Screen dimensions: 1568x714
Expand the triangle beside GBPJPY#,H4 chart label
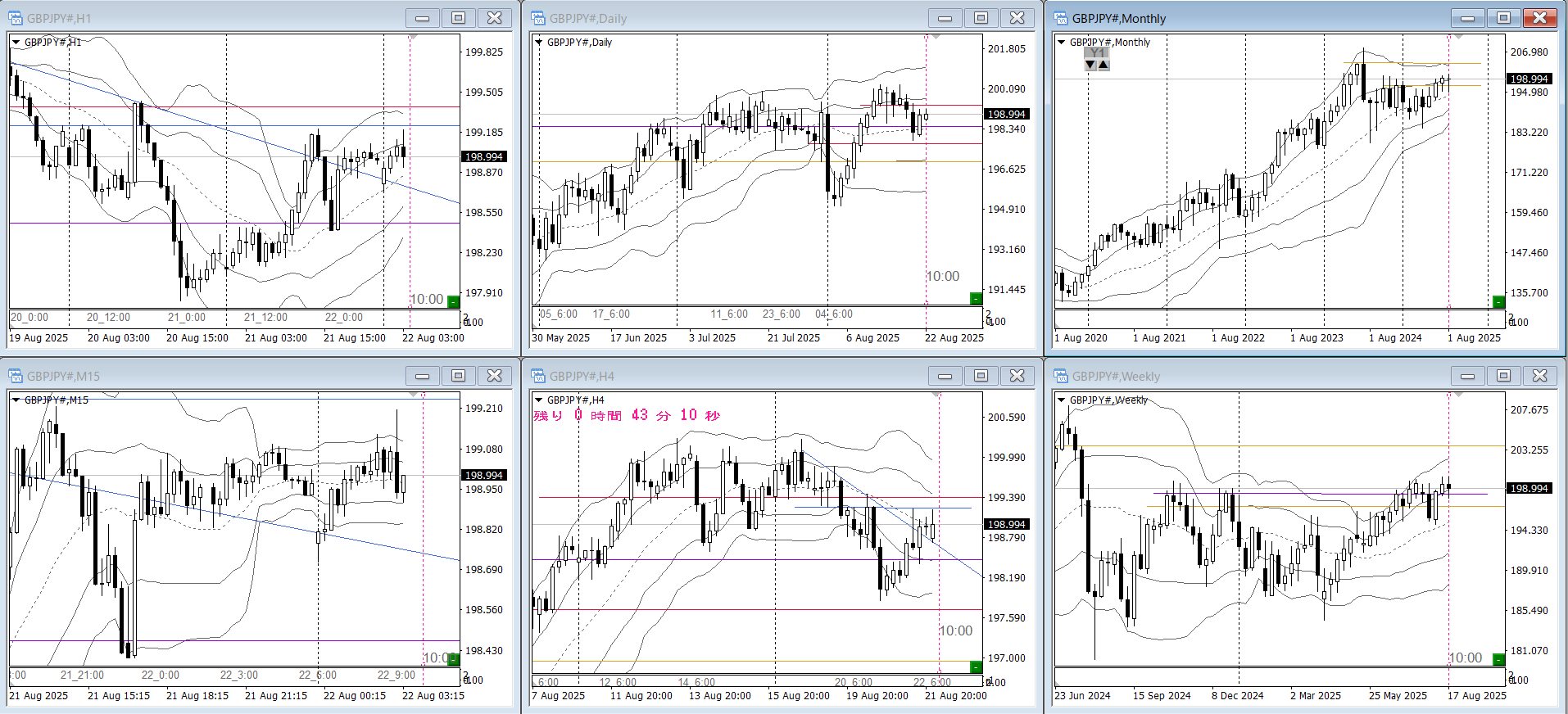538,400
